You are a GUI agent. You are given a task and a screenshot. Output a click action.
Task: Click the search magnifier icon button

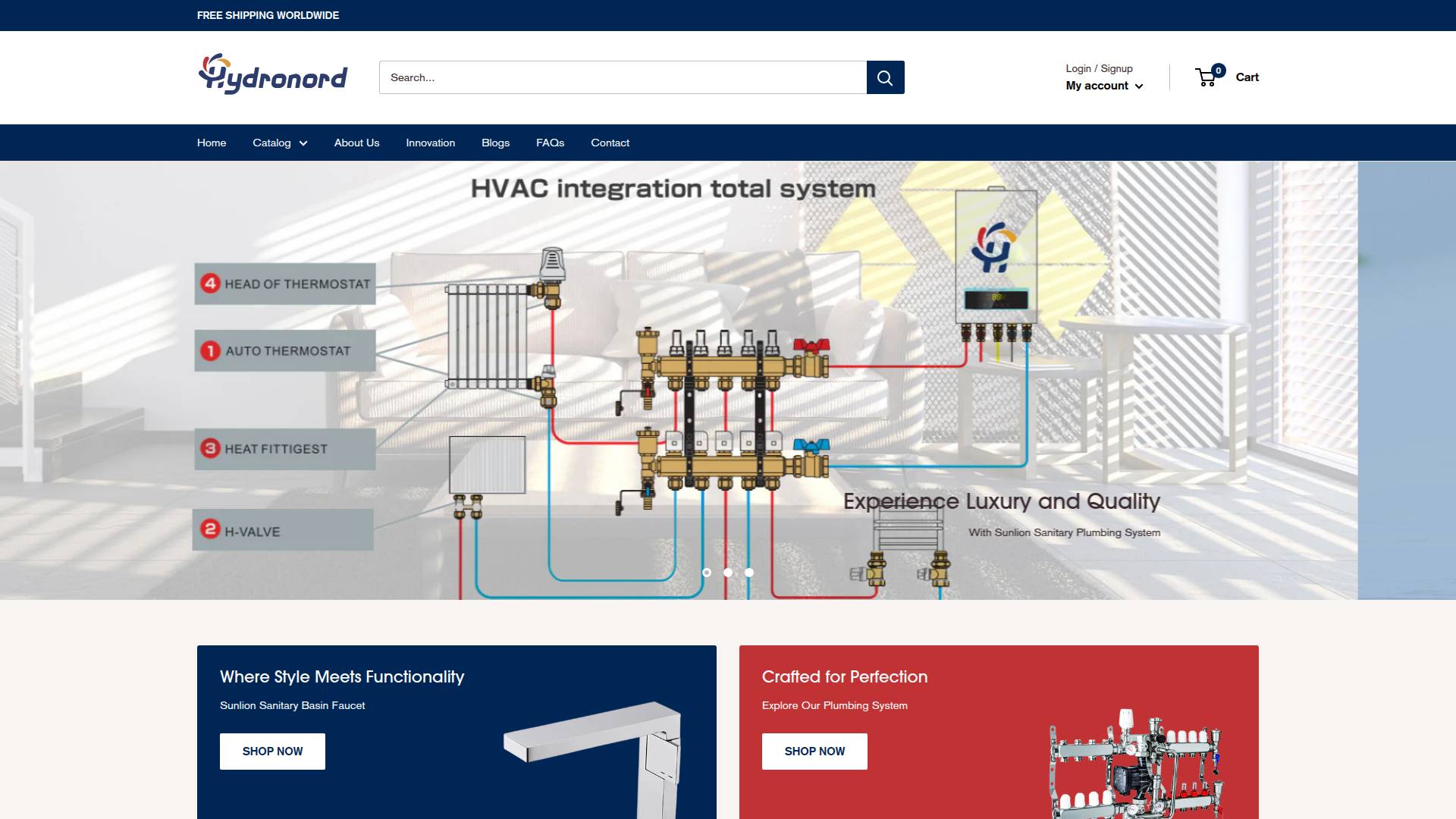click(x=885, y=77)
